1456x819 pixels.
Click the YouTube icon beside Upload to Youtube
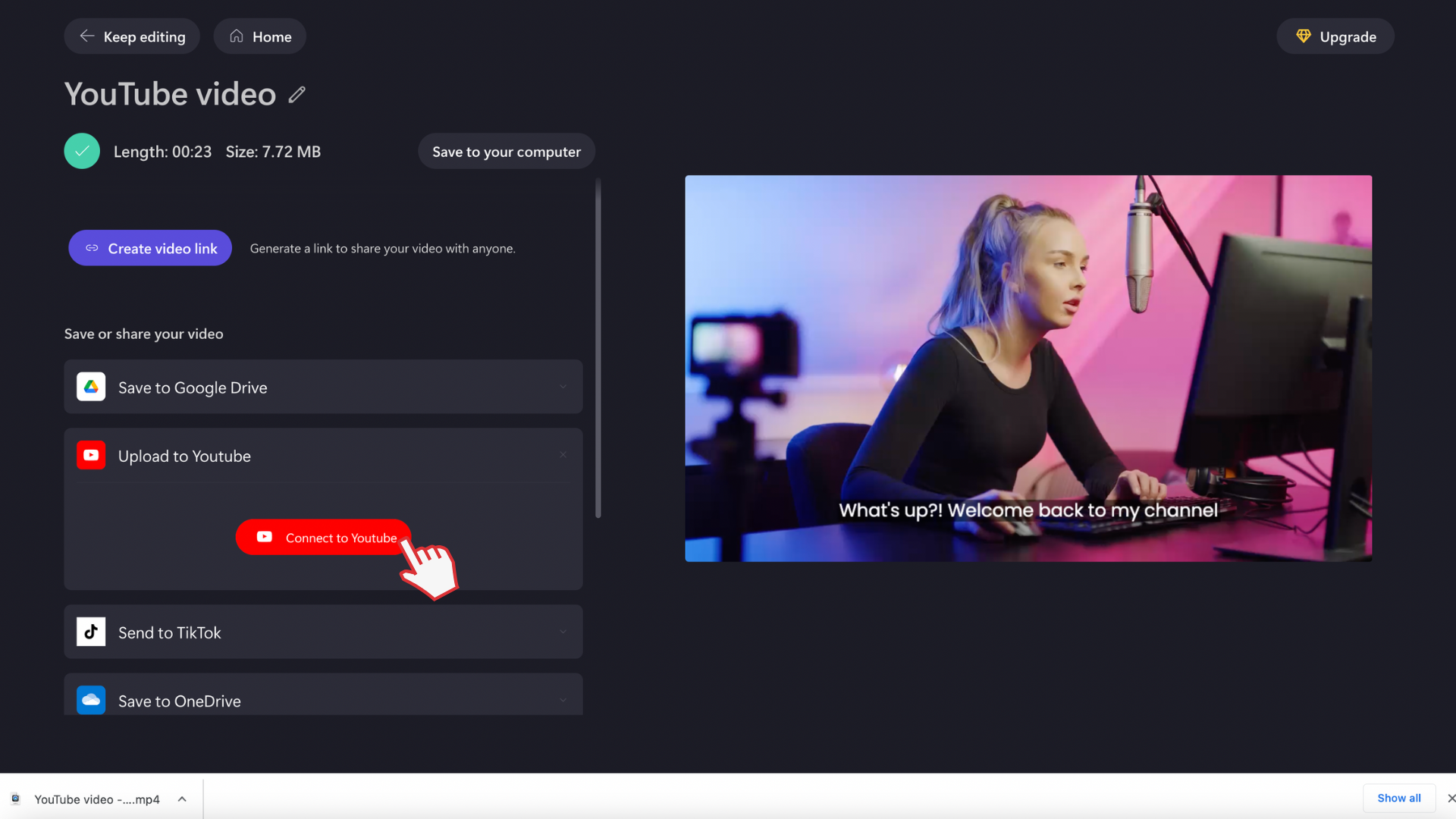point(90,455)
